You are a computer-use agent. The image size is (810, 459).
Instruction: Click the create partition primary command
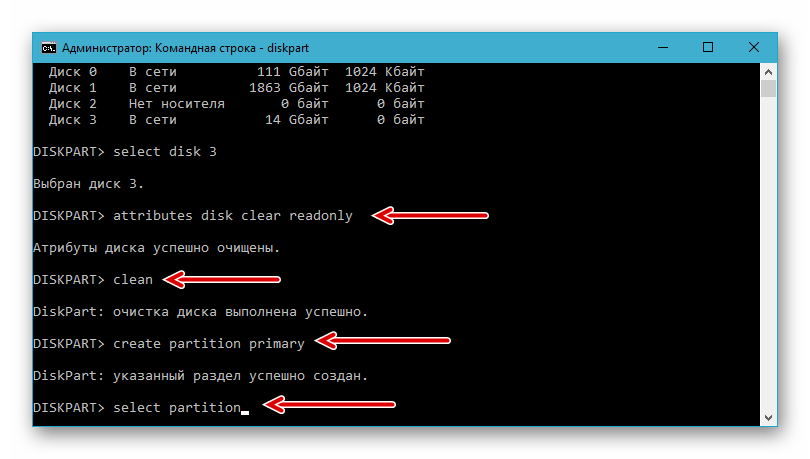click(209, 344)
